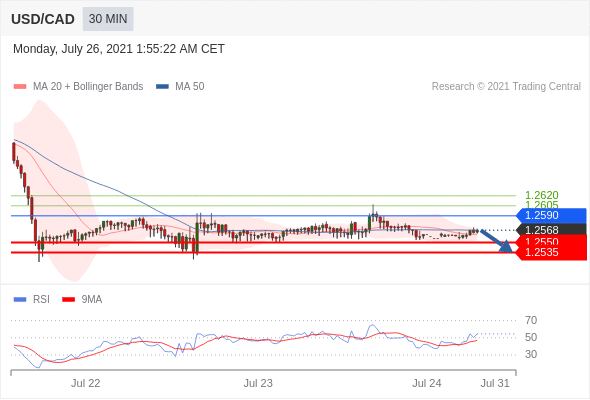
Task: Click the red 1.2535 support price tag
Action: 551,252
